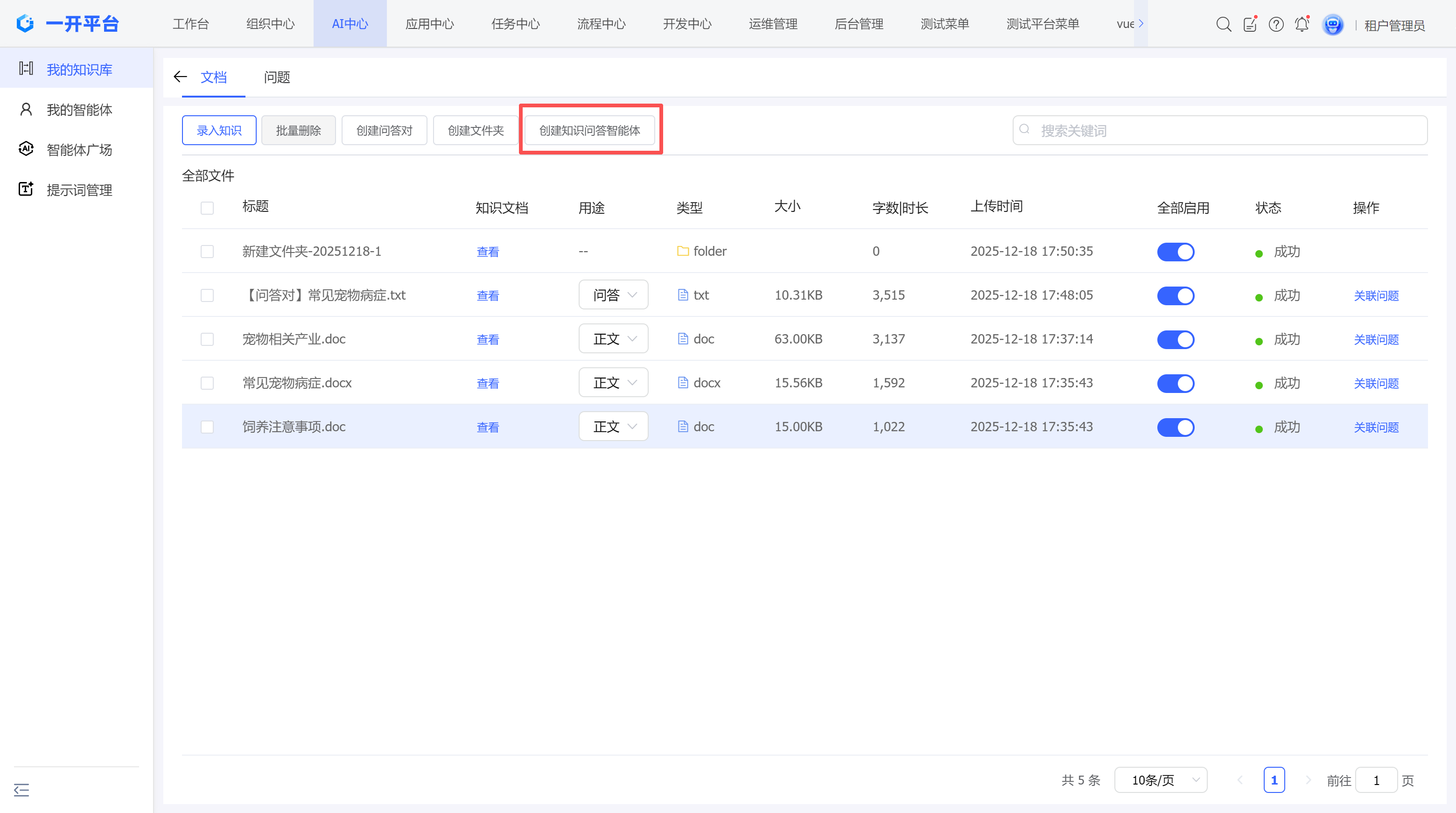Viewport: 1456px width, 813px height.
Task: Click the help question mark icon
Action: pyautogui.click(x=1276, y=24)
